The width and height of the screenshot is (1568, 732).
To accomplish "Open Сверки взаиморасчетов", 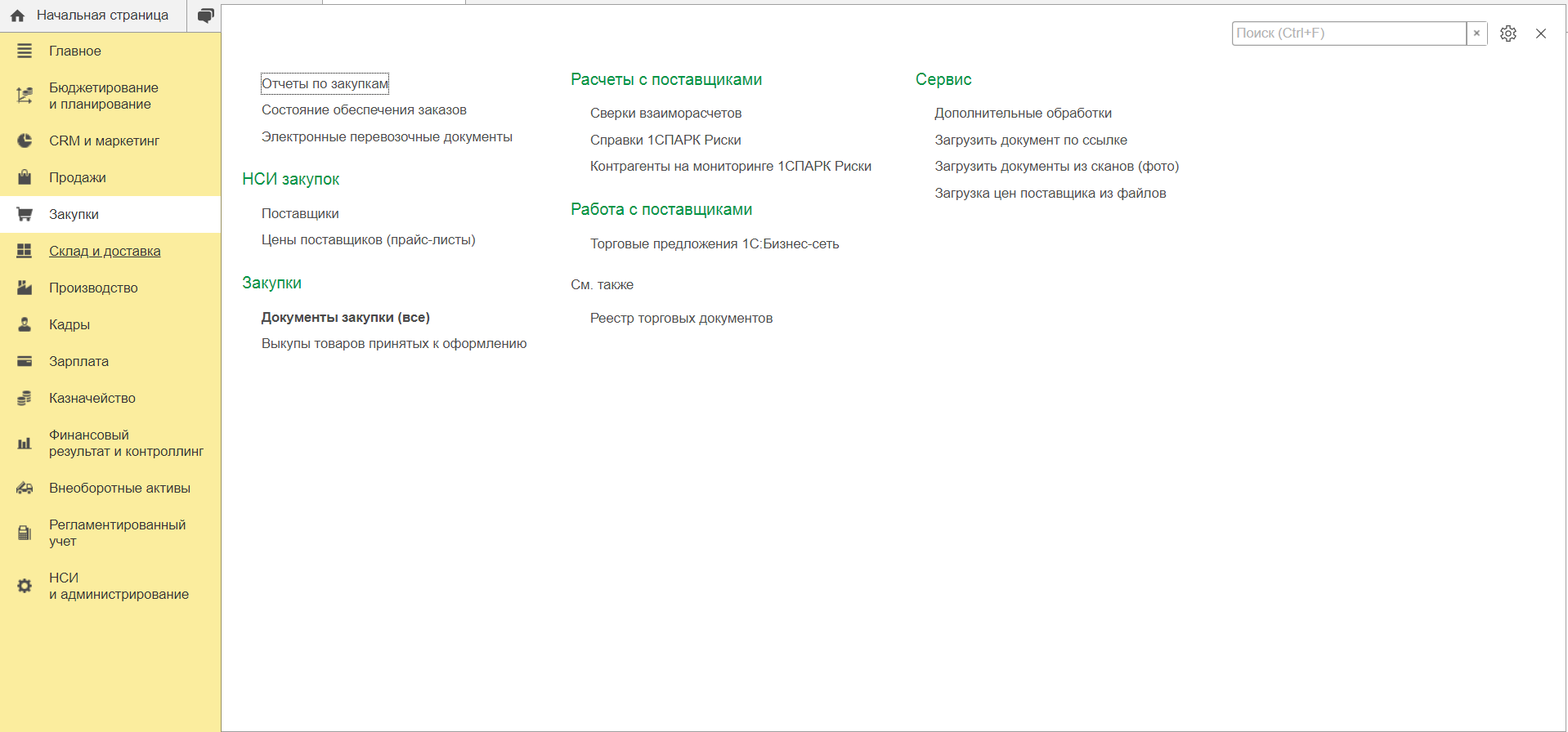I will 665,113.
